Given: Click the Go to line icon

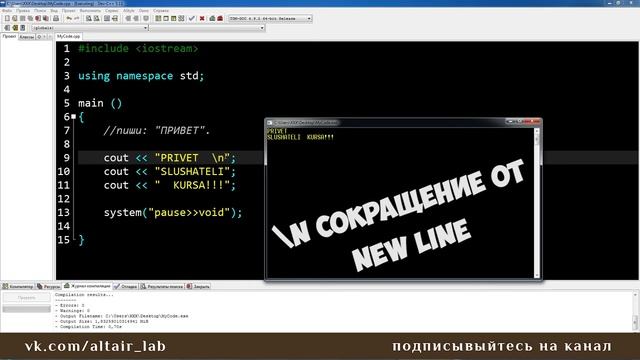Looking at the screenshot, I should pyautogui.click(x=115, y=18).
